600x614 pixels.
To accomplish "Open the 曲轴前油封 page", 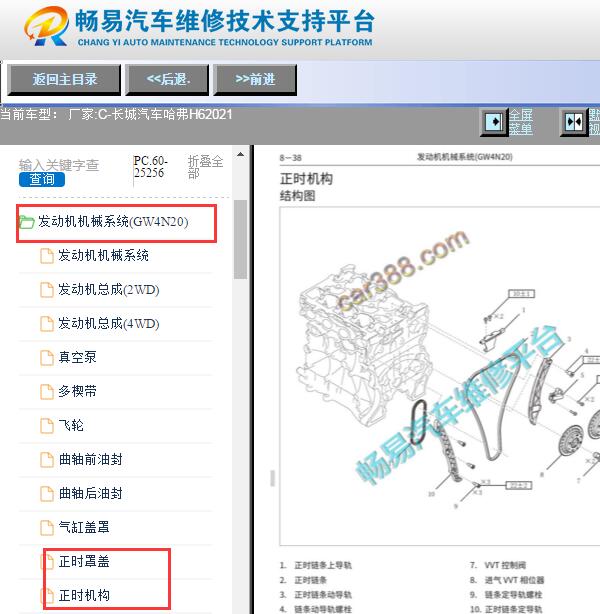I will (x=90, y=459).
